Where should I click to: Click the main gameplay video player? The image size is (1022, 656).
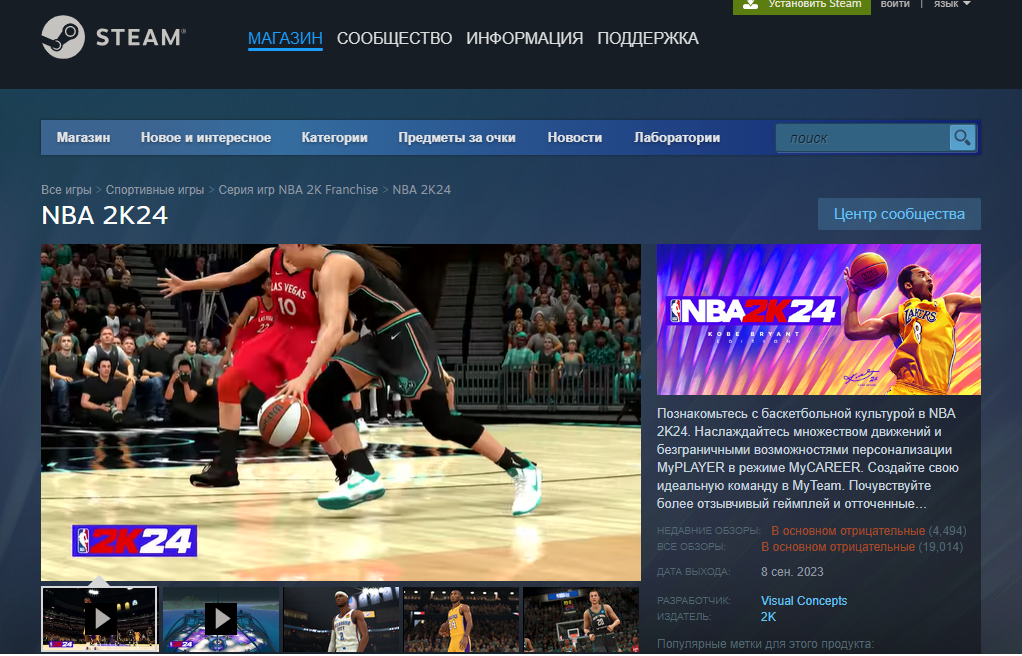341,412
